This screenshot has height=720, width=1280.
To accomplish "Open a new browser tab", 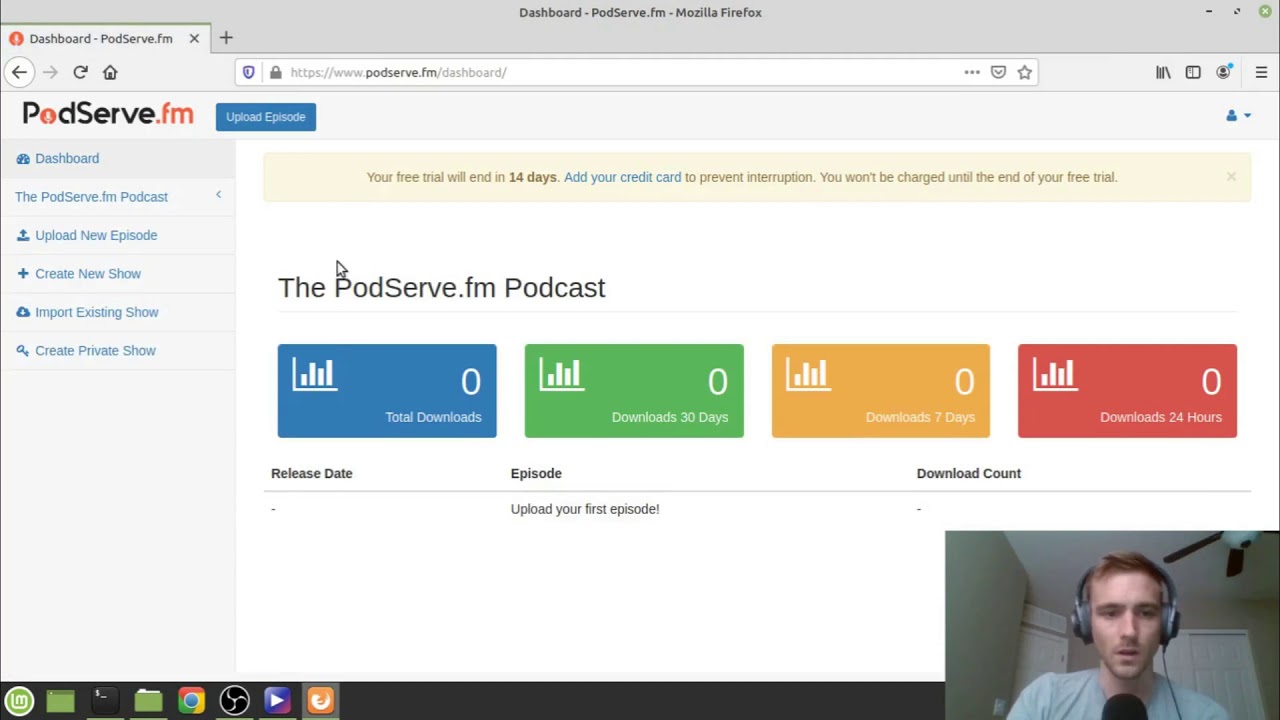I will (226, 38).
